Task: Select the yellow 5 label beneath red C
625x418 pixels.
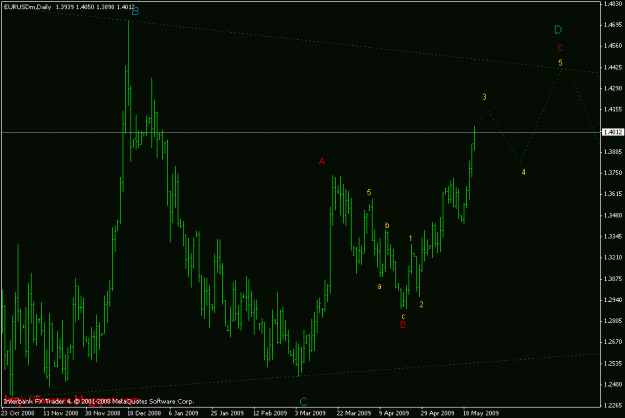Action: pos(560,63)
